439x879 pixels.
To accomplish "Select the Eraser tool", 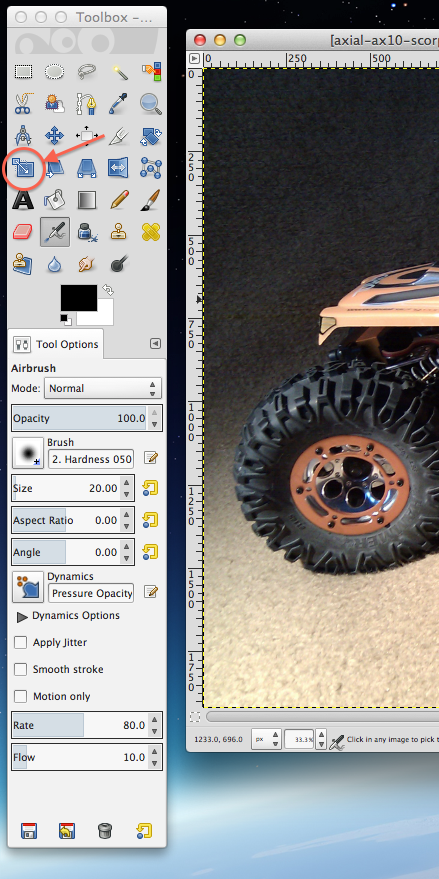I will tap(23, 232).
